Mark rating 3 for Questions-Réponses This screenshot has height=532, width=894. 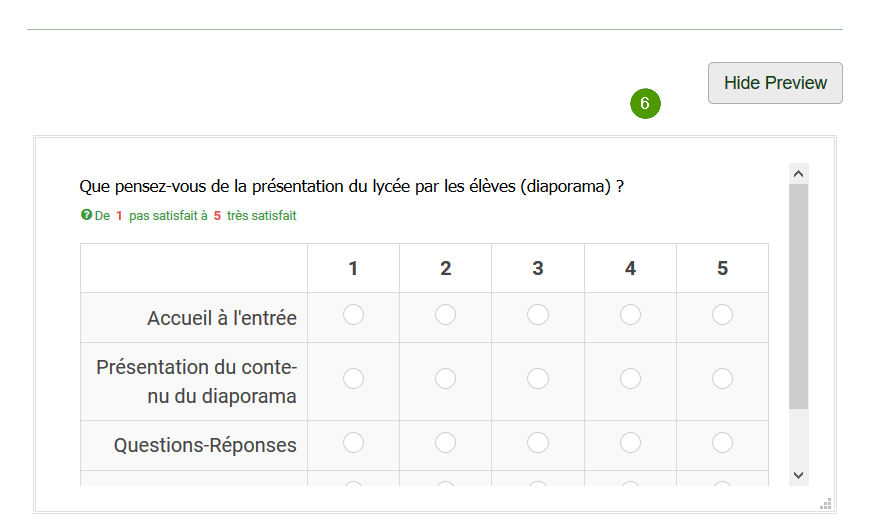pyautogui.click(x=538, y=442)
